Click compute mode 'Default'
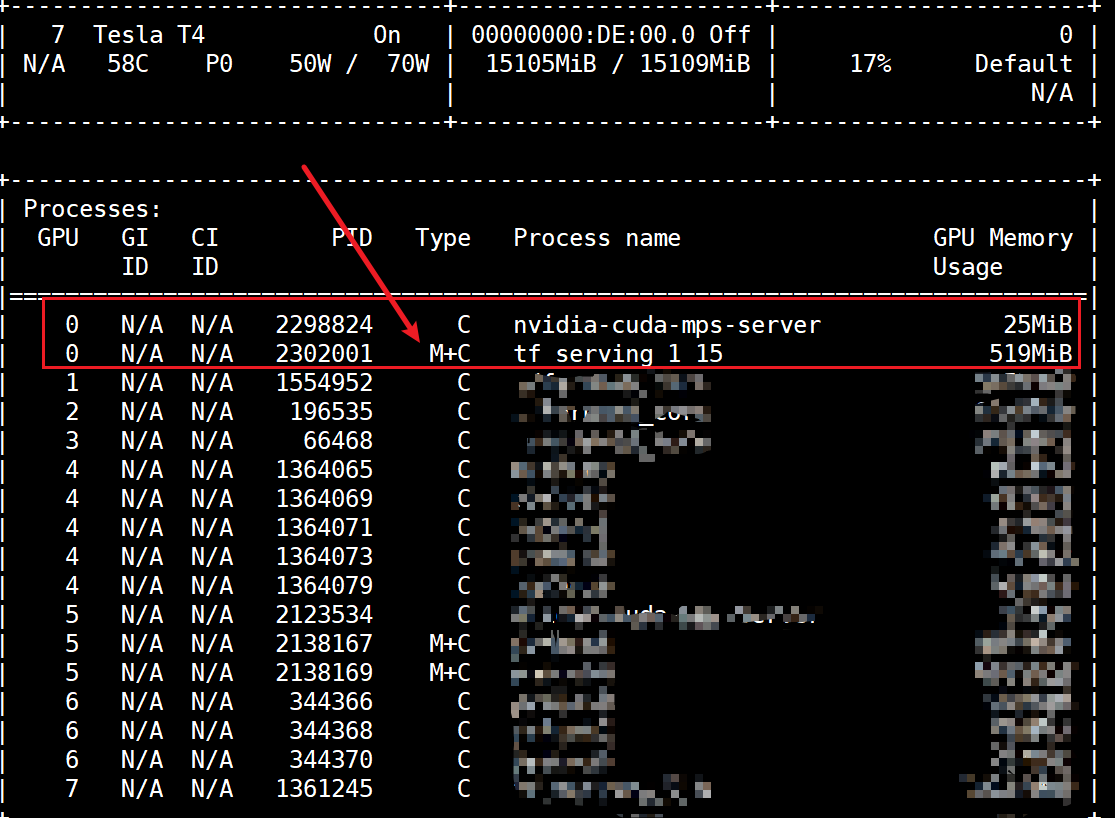Screen dimensions: 1115x818 (1023, 64)
